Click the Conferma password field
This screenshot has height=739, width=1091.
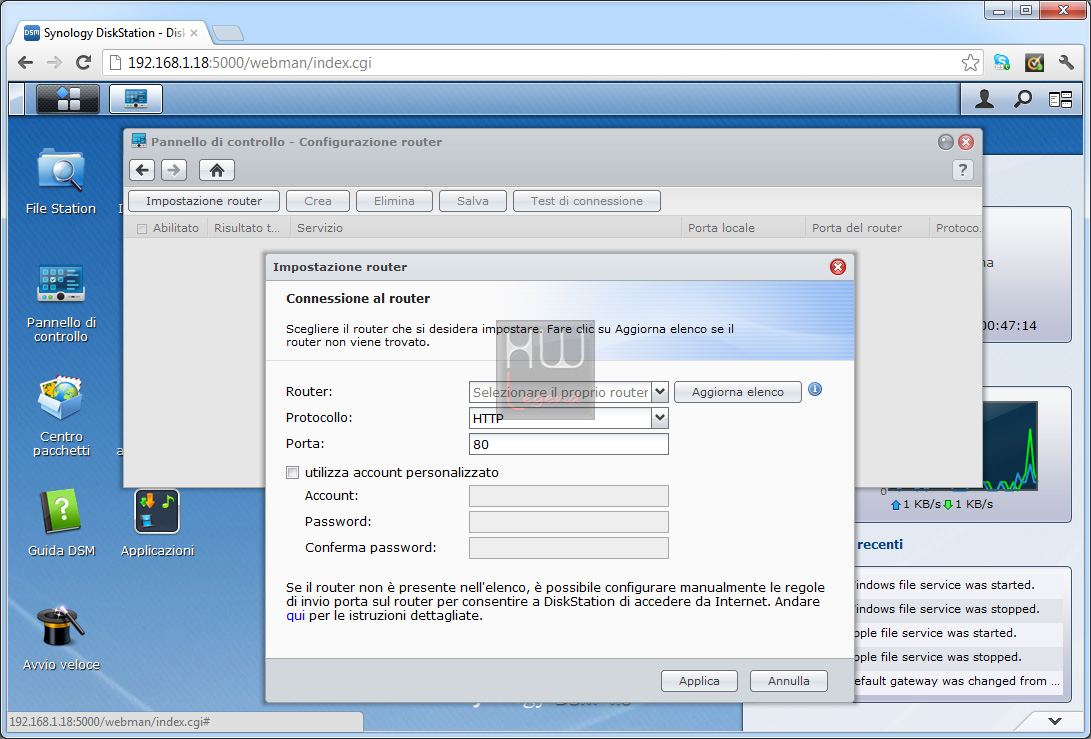568,548
